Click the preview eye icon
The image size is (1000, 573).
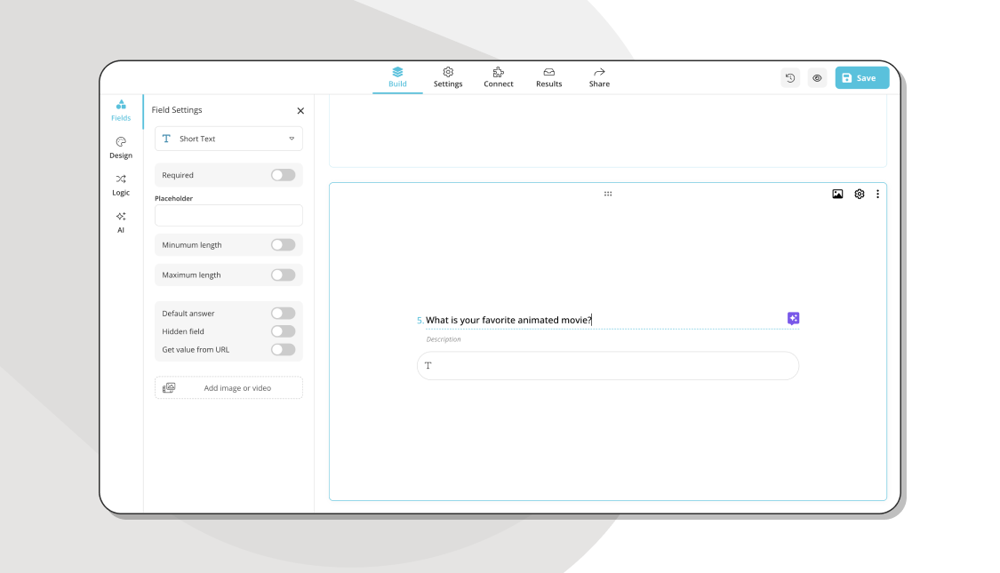click(x=817, y=78)
